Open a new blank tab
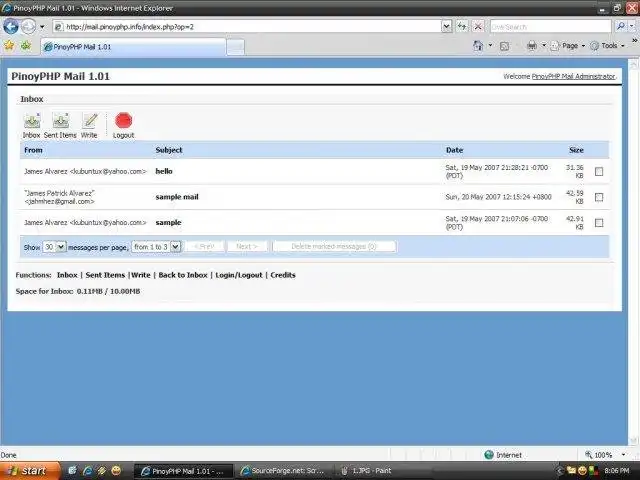 point(236,47)
